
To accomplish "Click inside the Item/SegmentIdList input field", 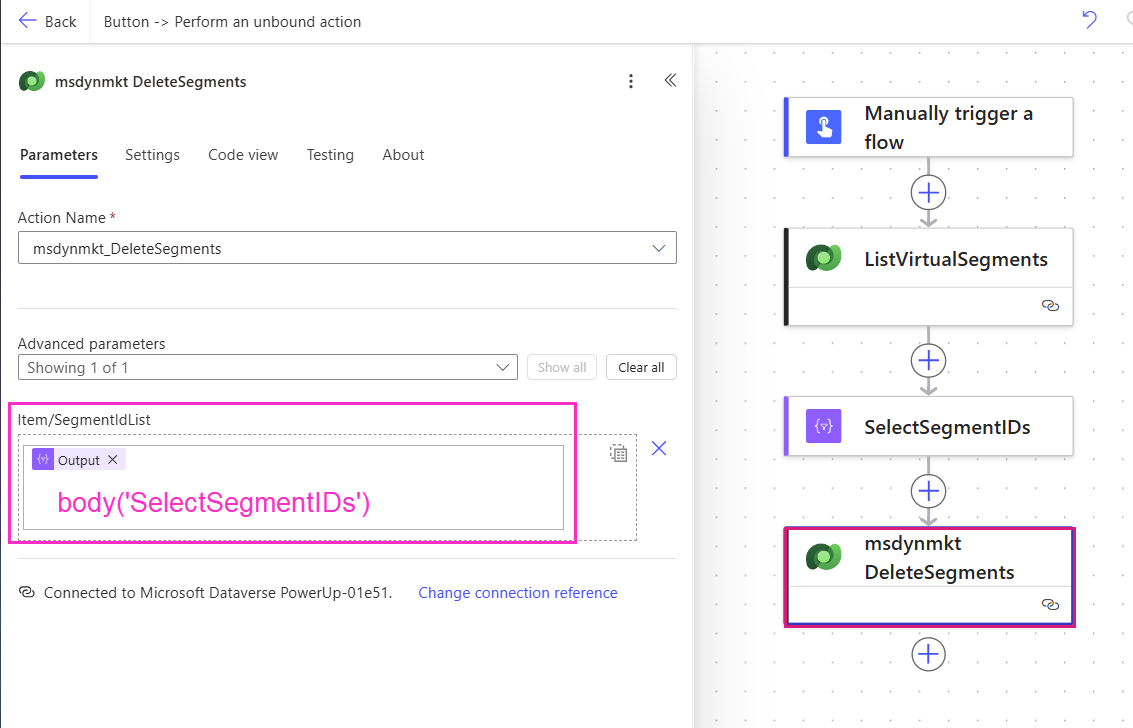I will pos(293,488).
